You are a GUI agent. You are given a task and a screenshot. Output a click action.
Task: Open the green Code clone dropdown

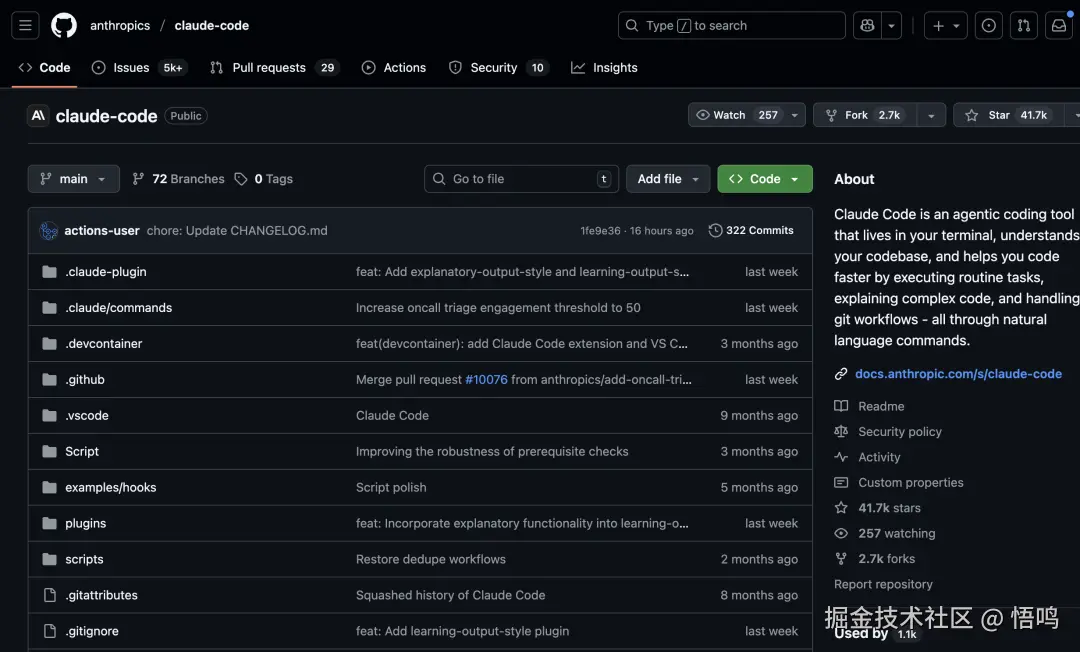tap(765, 179)
